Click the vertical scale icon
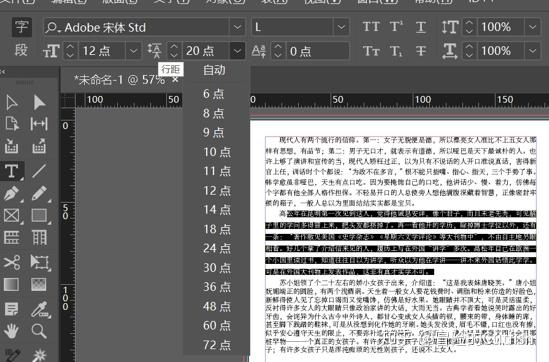Viewport: 549px width, 362px height. (450, 27)
